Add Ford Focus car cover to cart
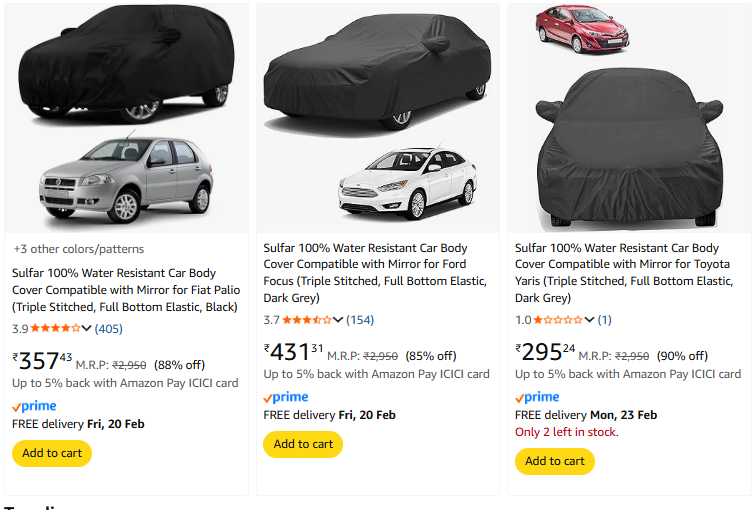This screenshot has width=753, height=510. click(303, 444)
